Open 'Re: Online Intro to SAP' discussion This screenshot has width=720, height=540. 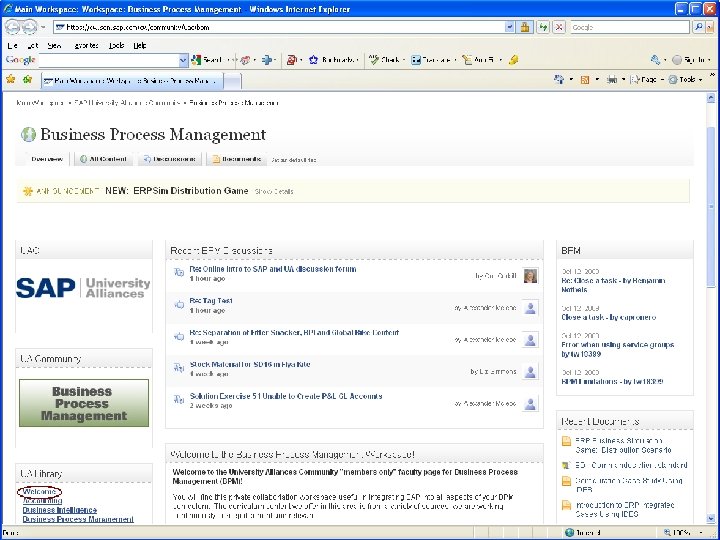[273, 269]
